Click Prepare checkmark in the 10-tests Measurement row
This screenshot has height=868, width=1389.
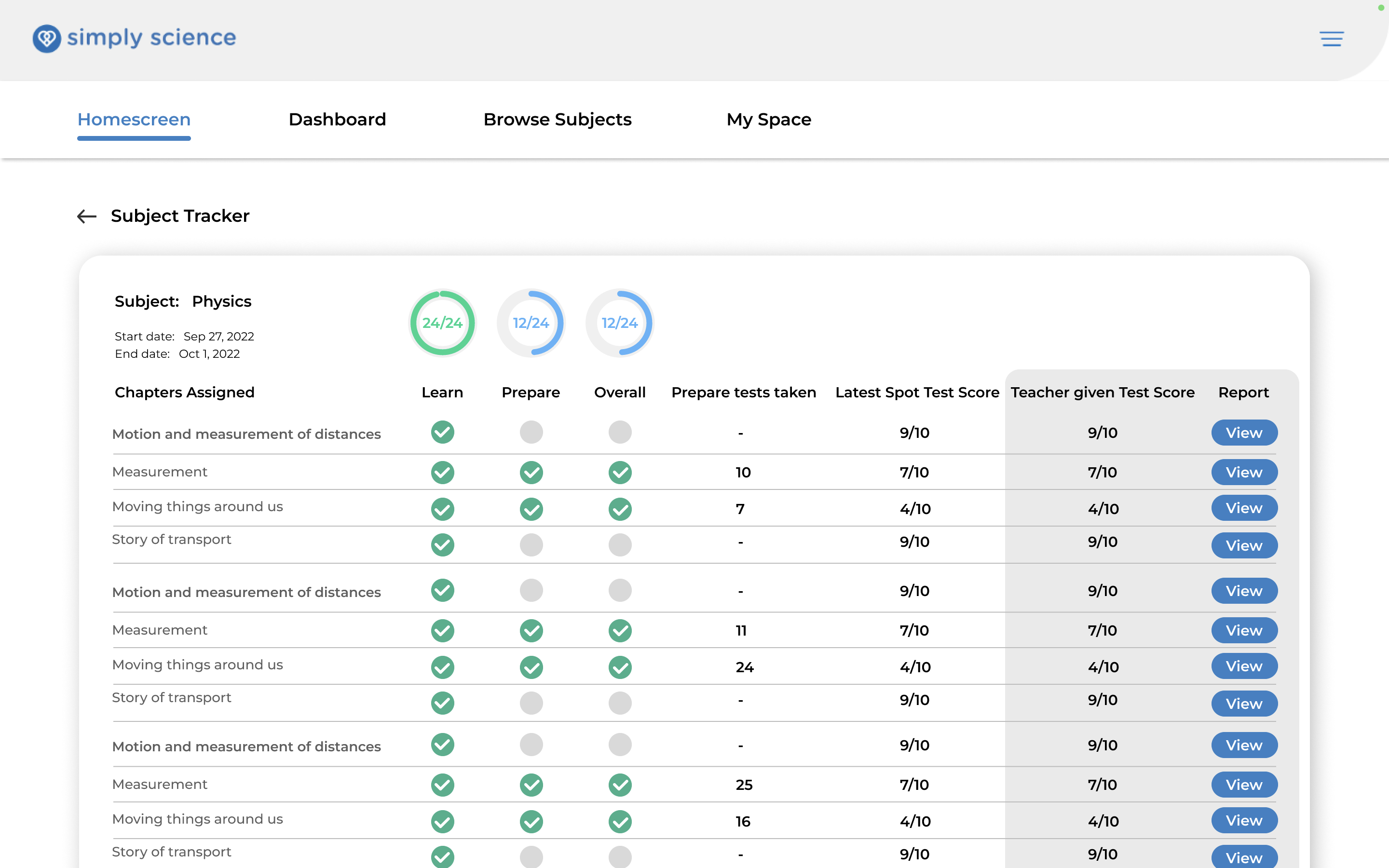click(531, 473)
